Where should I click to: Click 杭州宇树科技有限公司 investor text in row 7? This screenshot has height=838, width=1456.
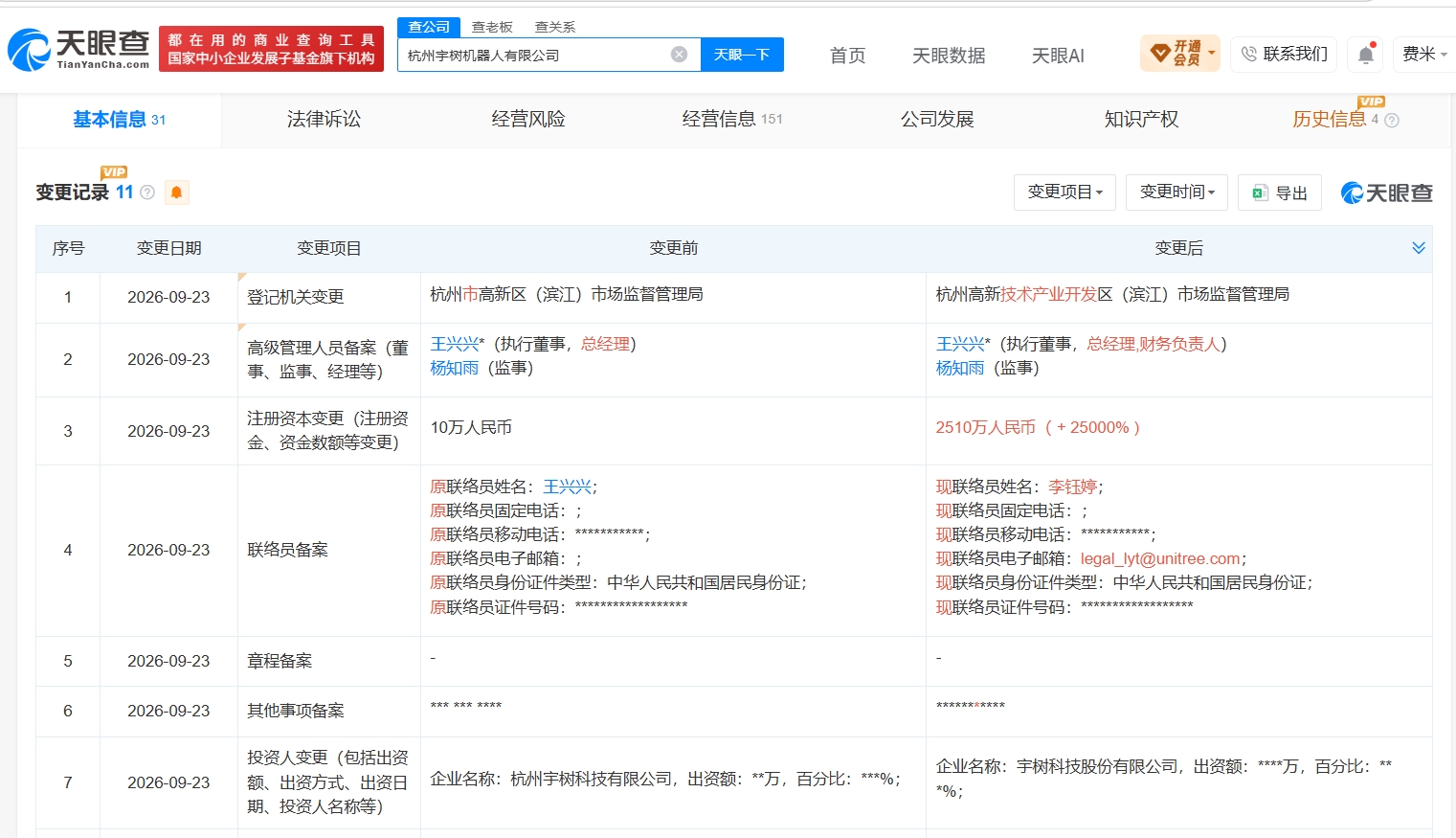tap(592, 779)
